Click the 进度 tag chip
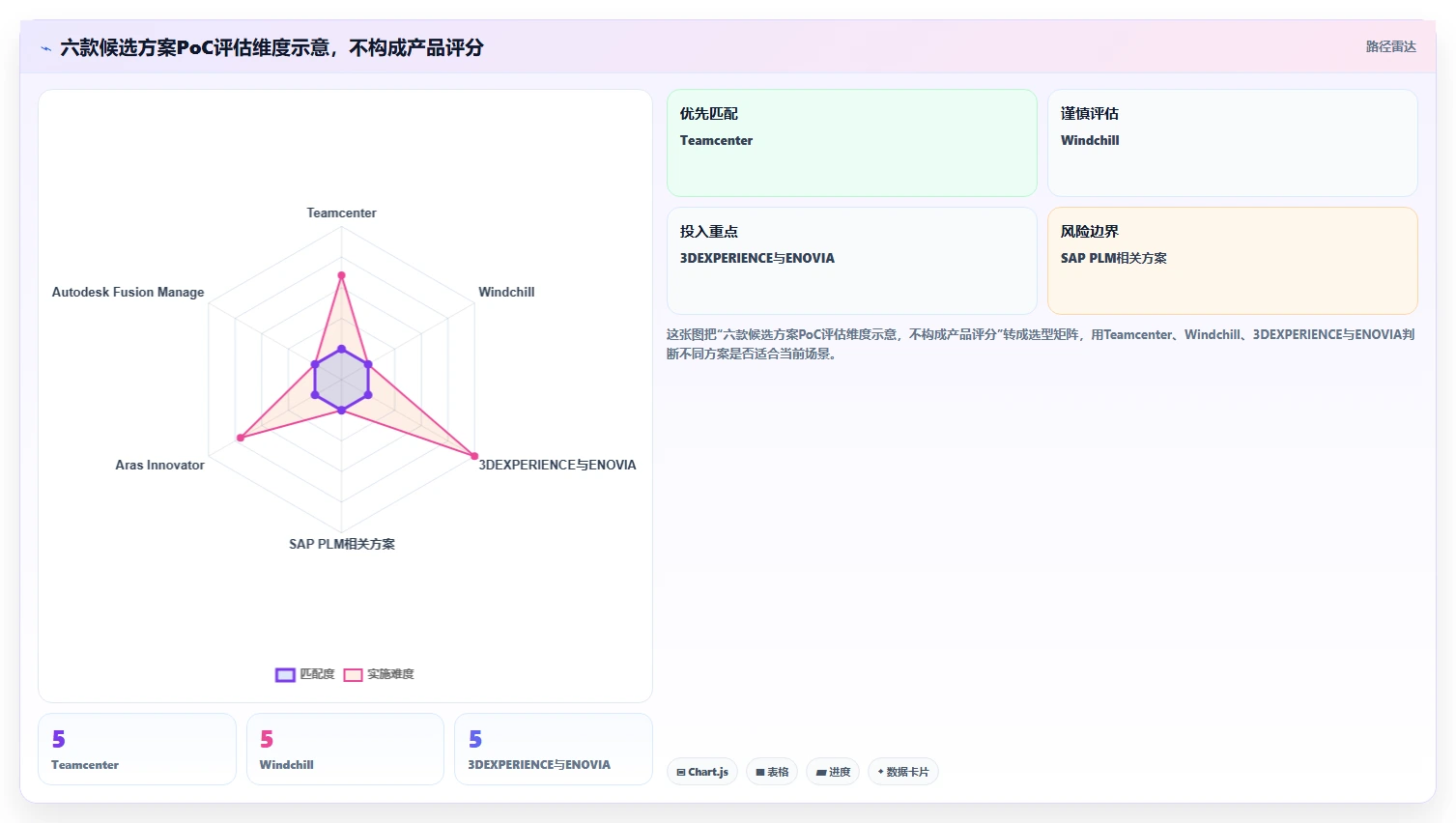 (833, 772)
